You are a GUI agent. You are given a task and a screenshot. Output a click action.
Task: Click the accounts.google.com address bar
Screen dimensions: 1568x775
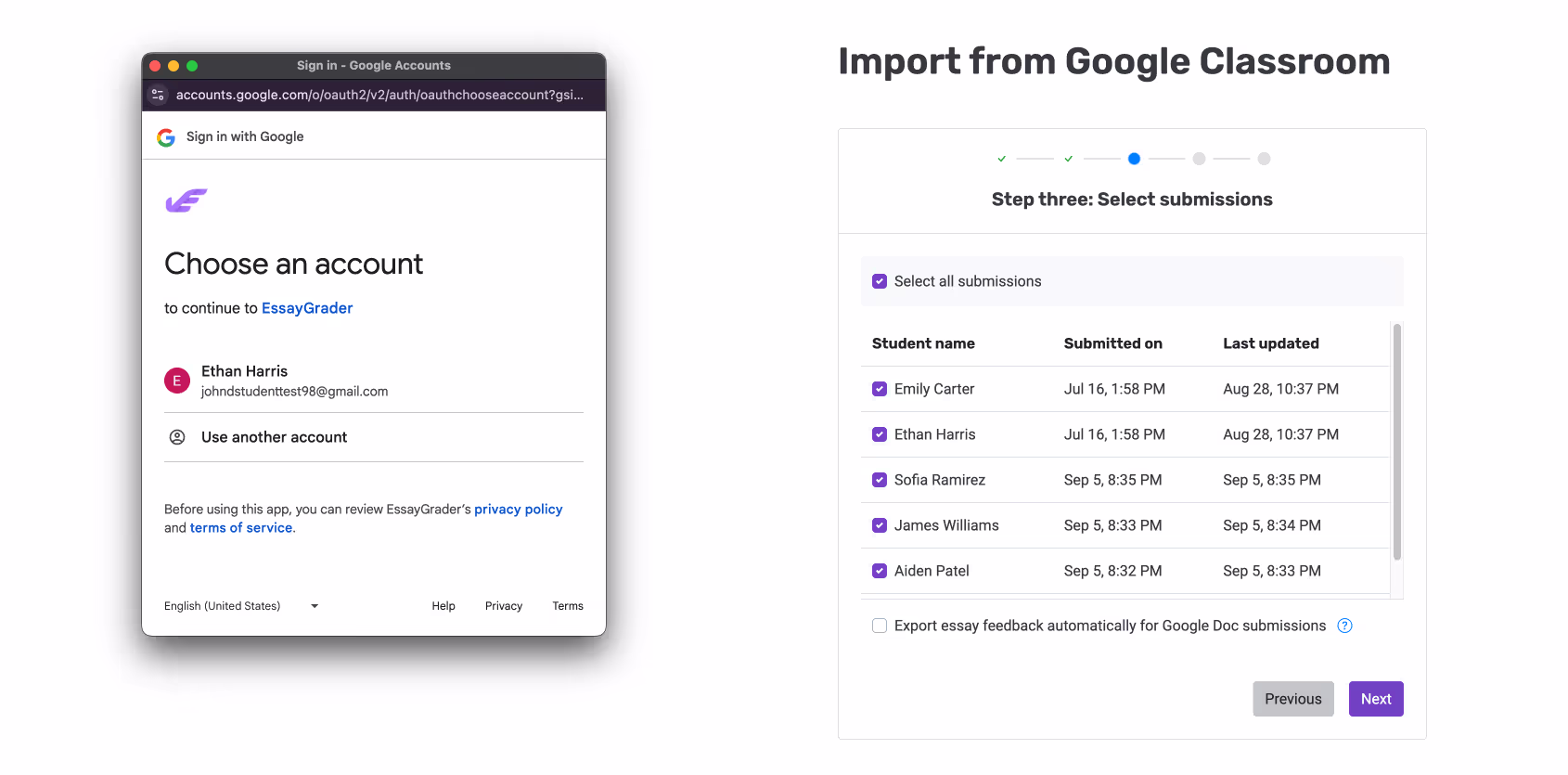pyautogui.click(x=379, y=95)
